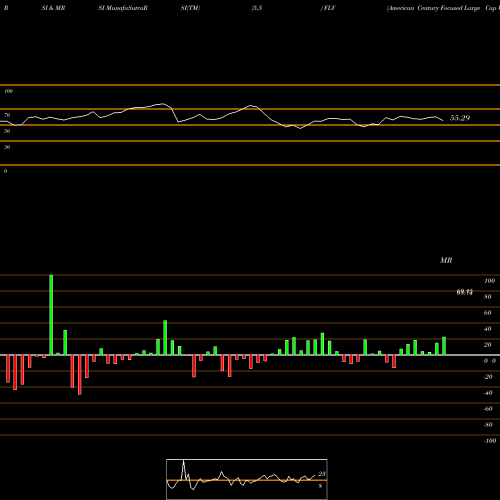Click the -100 label on MR axis

tap(490, 441)
